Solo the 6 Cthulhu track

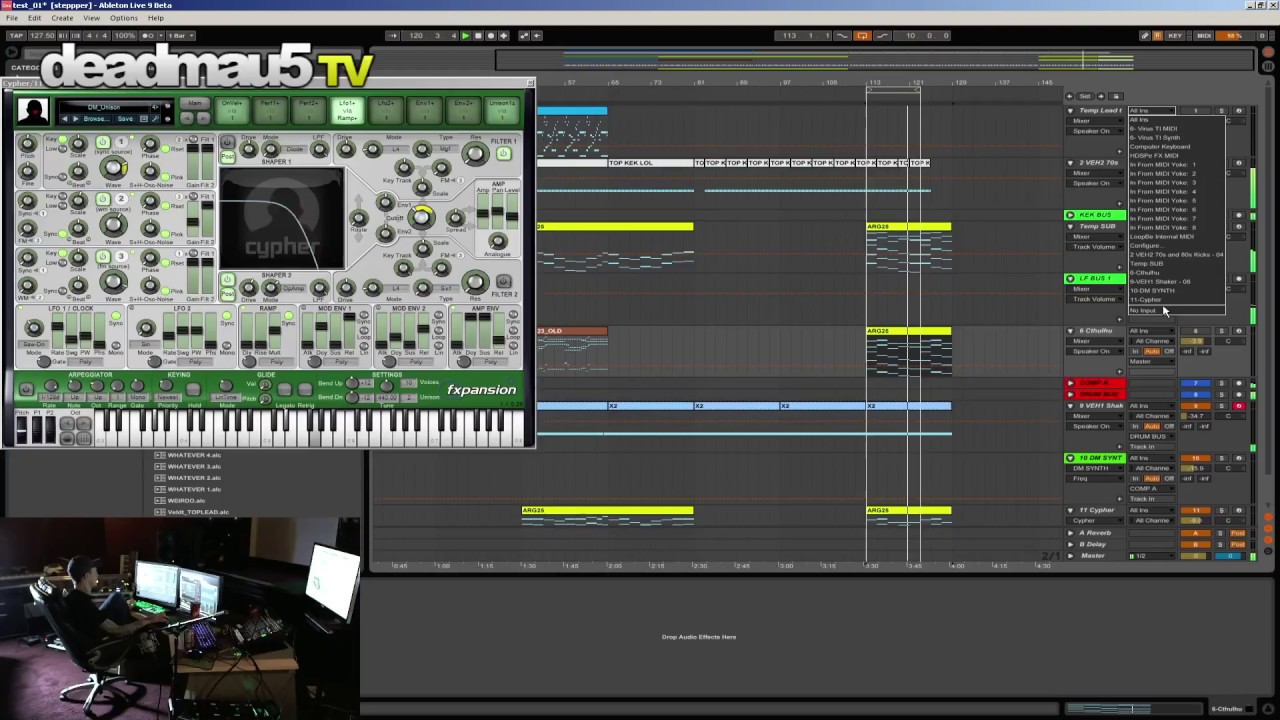point(1221,331)
